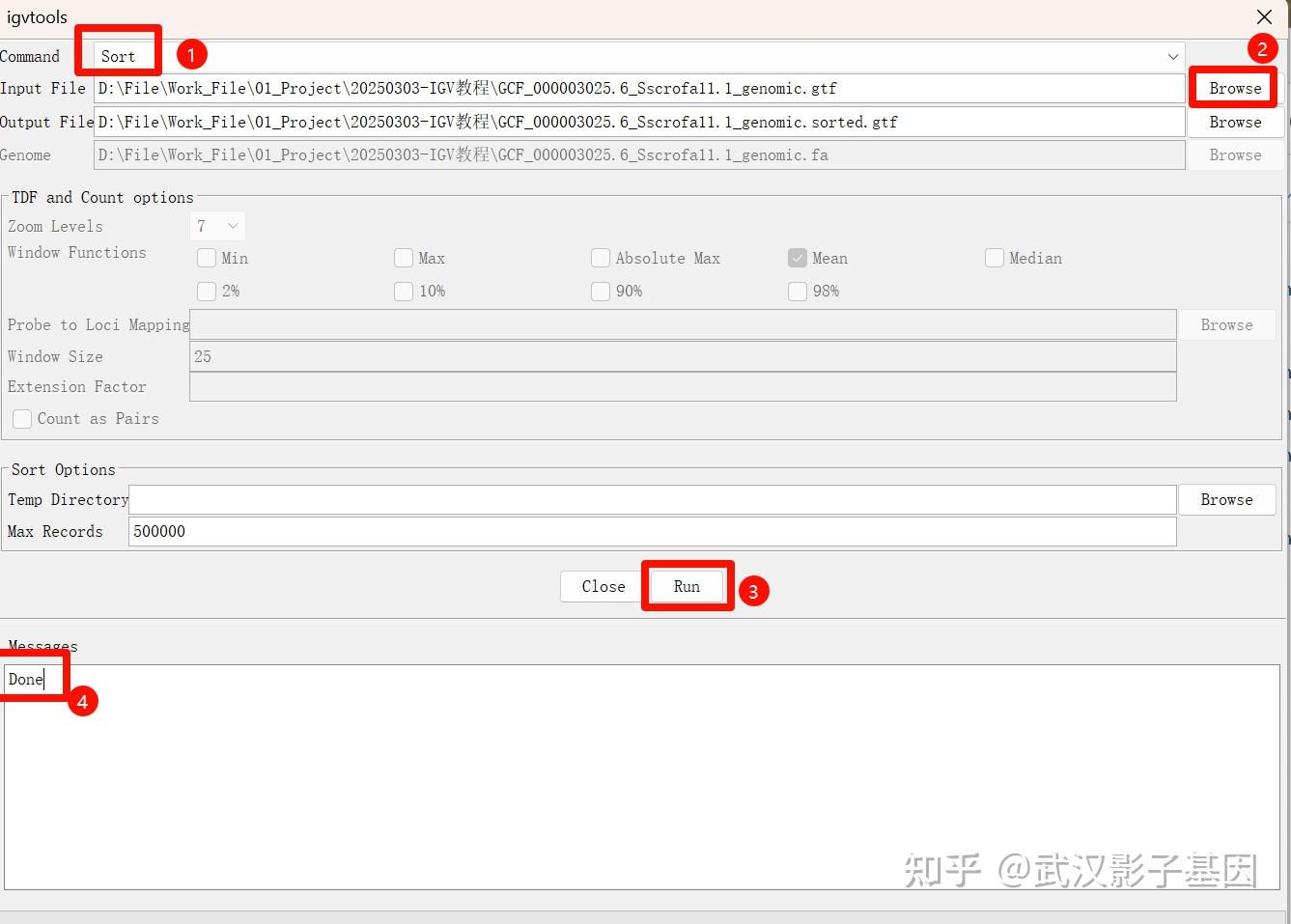The height and width of the screenshot is (924, 1291).
Task: Check the Median window function
Action: point(994,258)
